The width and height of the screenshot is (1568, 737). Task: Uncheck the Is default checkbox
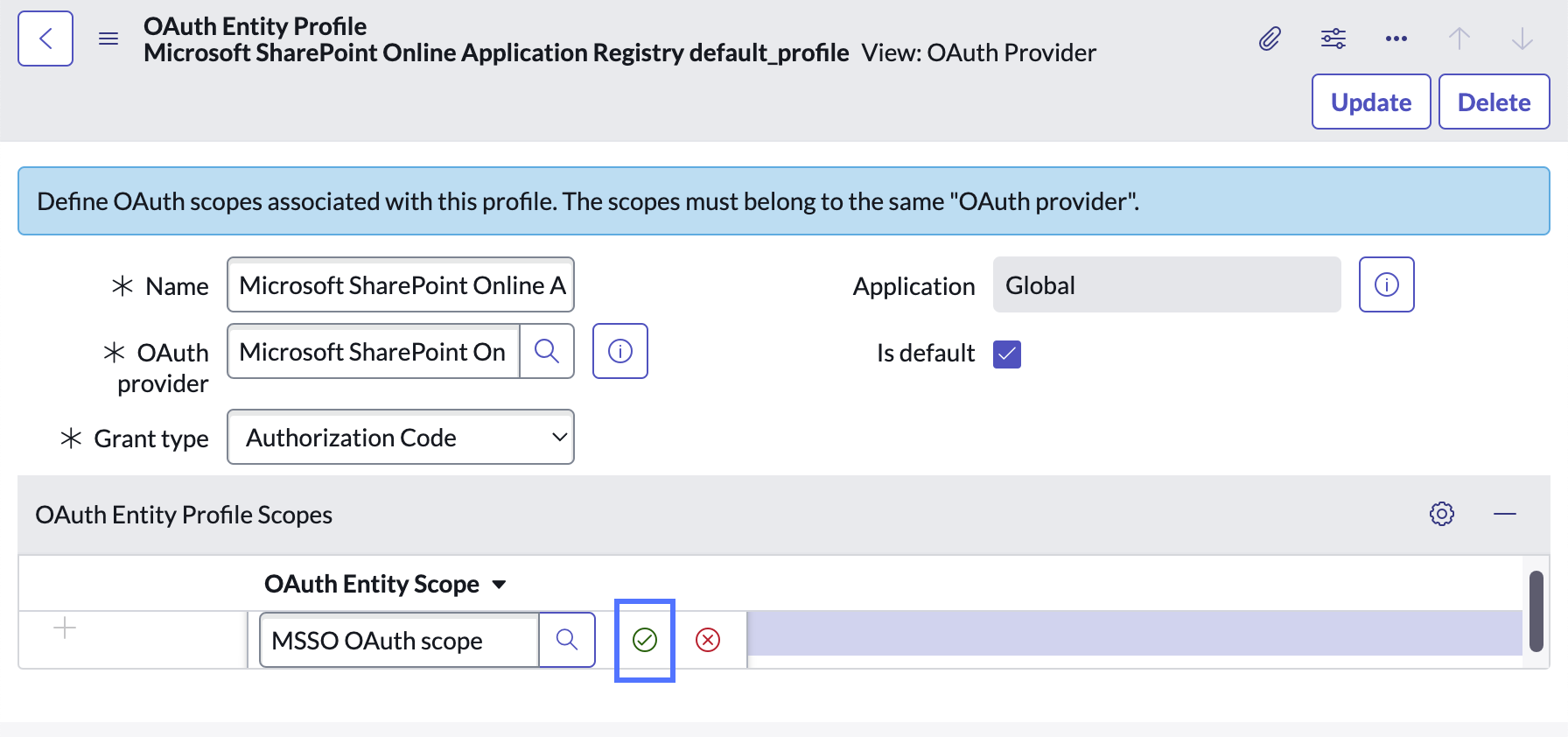tap(1007, 354)
